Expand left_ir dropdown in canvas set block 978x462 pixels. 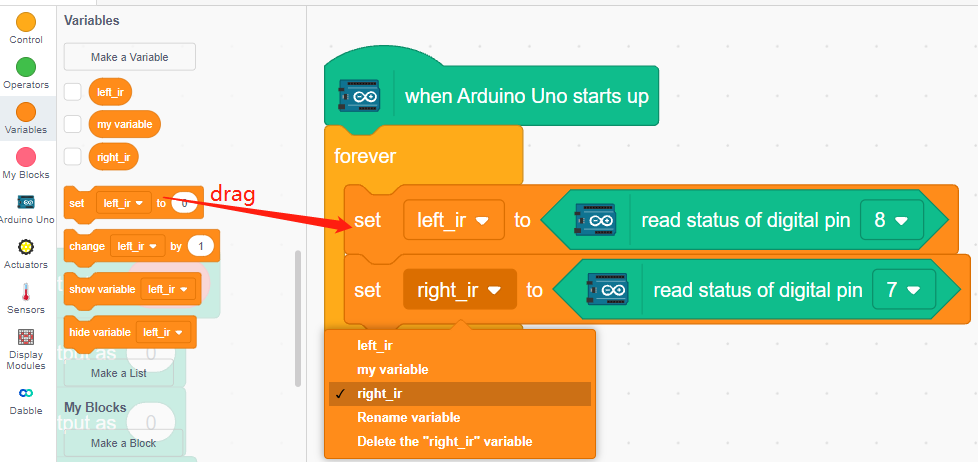coord(453,220)
